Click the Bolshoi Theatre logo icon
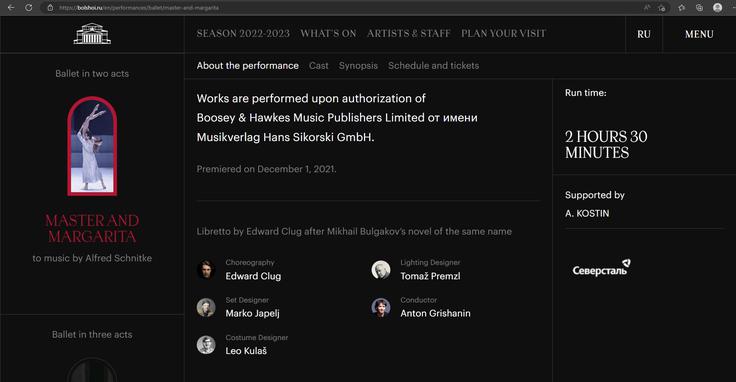 [92, 34]
